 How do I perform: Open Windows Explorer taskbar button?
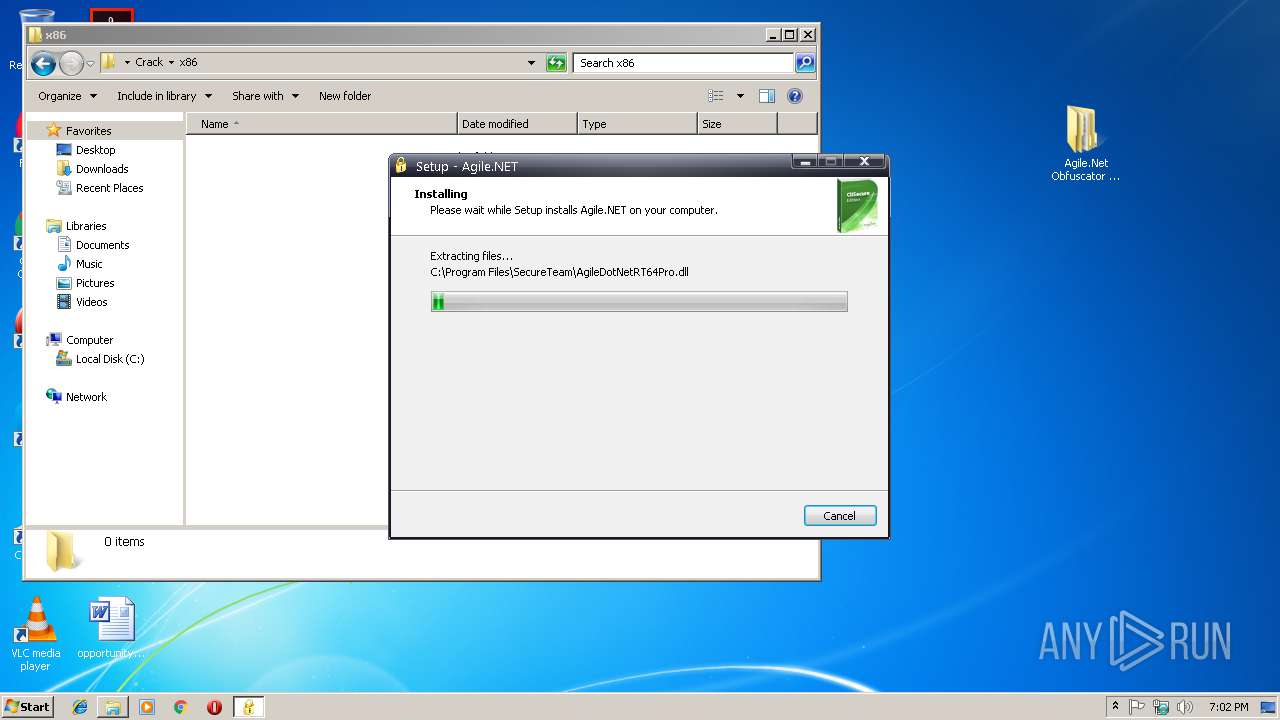point(113,707)
